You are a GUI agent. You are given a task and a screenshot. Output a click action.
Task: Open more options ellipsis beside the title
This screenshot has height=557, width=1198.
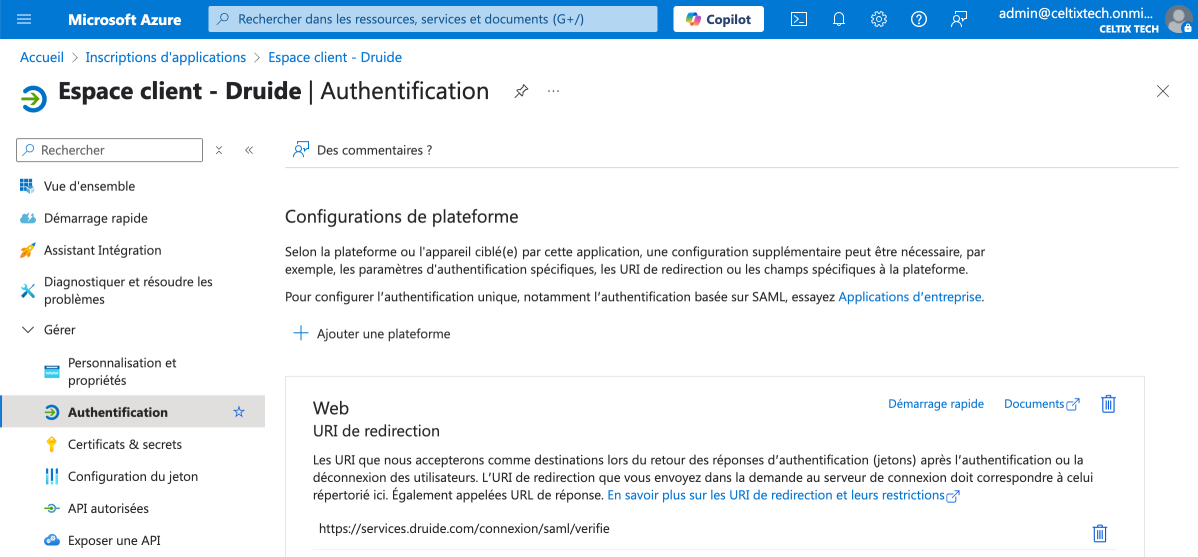(x=553, y=91)
